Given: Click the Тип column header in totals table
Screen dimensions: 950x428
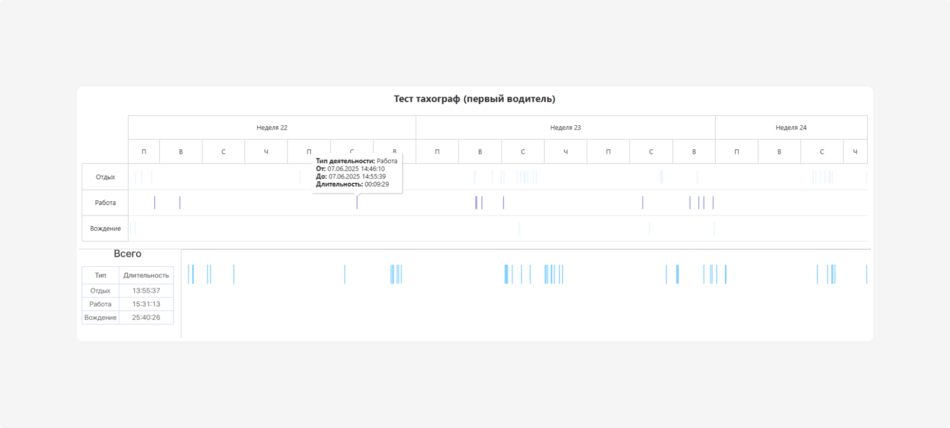Looking at the screenshot, I should [100, 274].
